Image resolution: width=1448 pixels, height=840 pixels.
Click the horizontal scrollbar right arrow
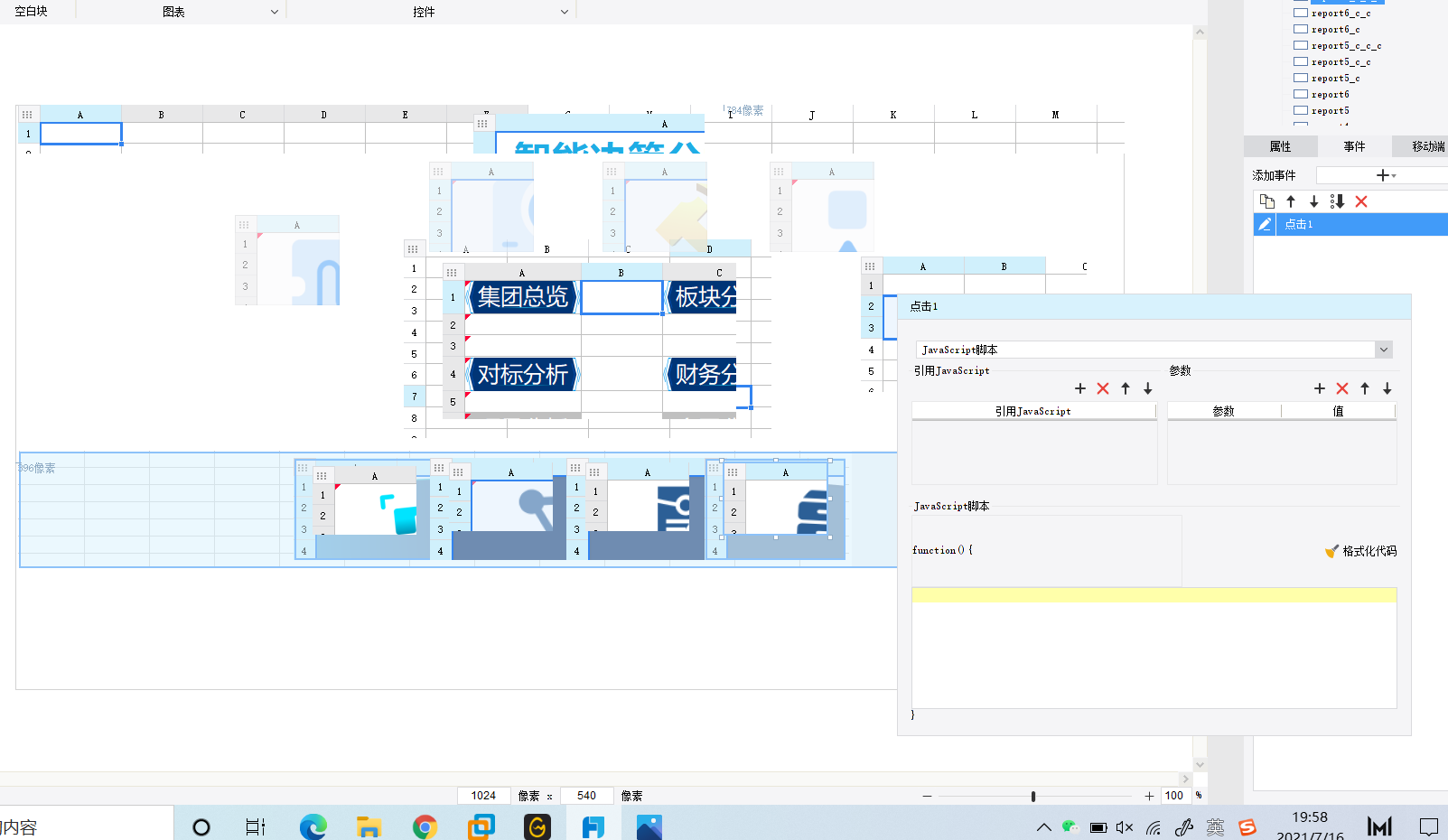(x=1185, y=778)
